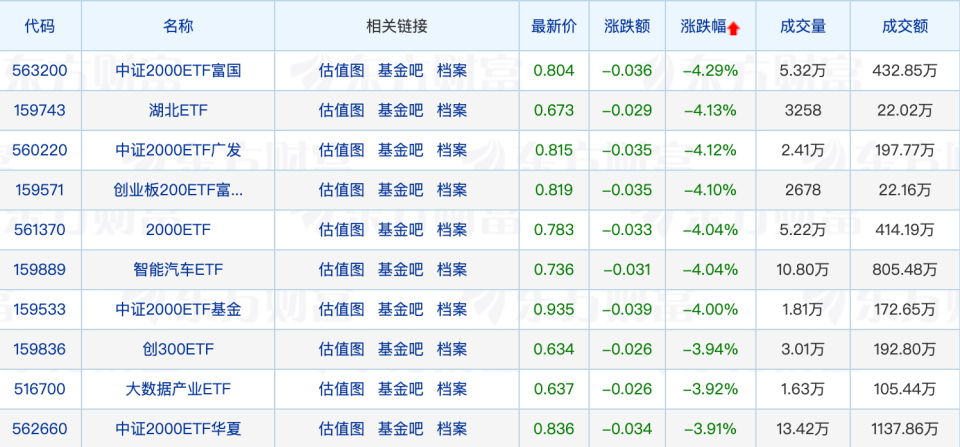960x447 pixels.
Task: Open fund code 563200 link
Action: pyautogui.click(x=40, y=70)
